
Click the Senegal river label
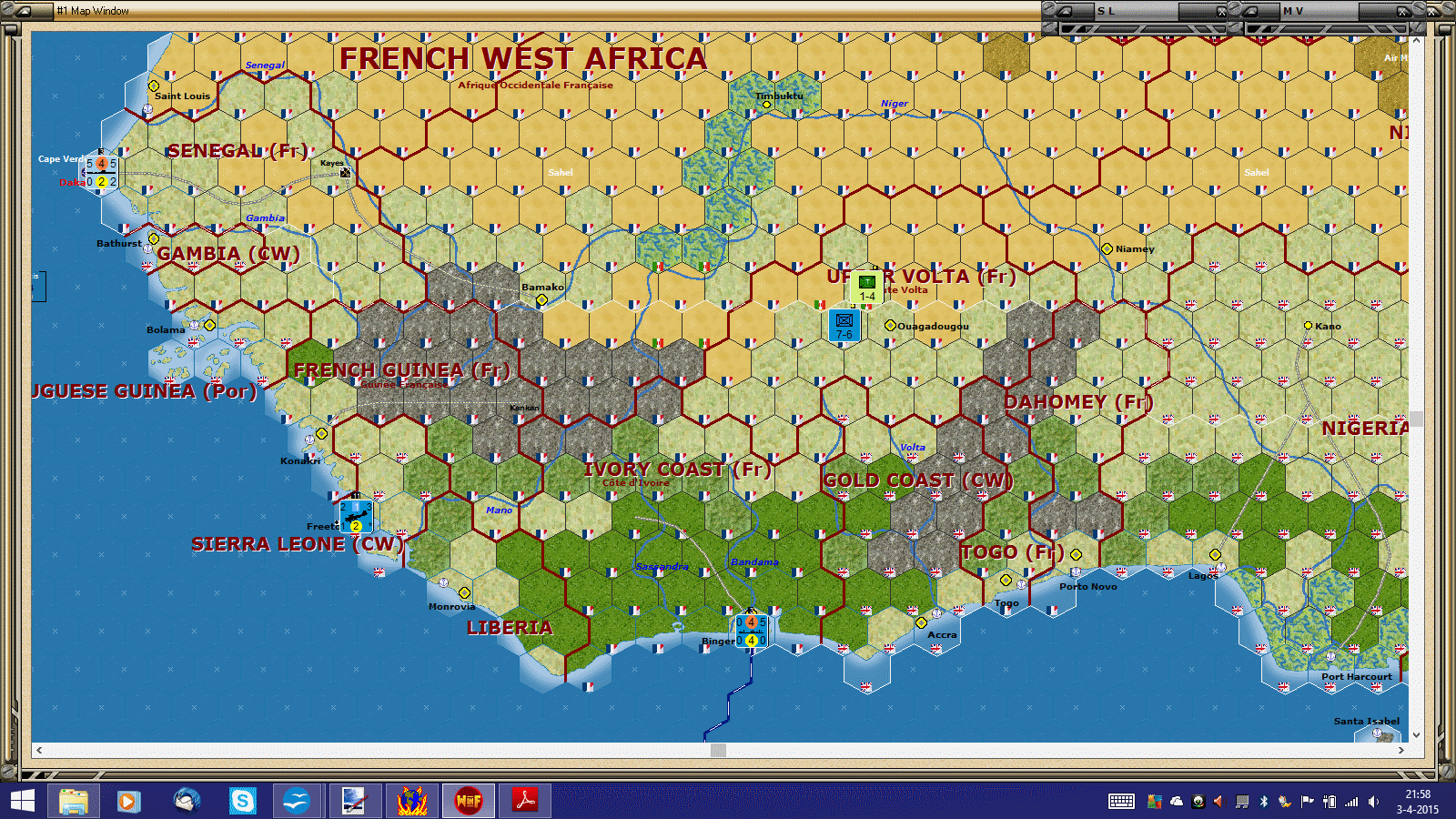coord(265,66)
